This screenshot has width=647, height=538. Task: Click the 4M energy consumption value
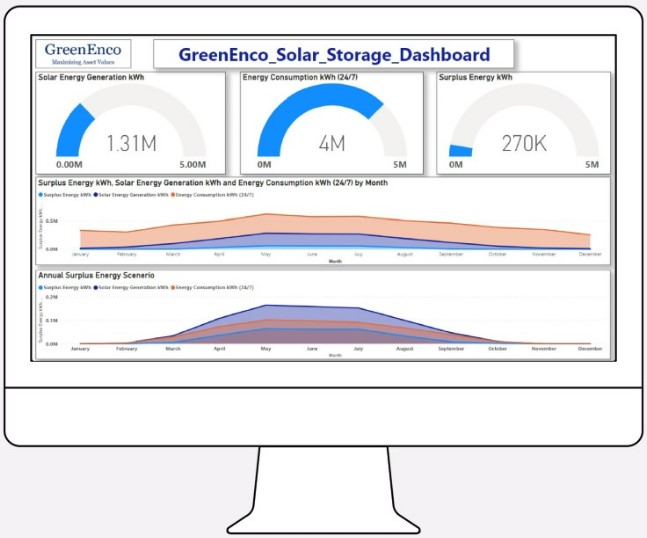[x=331, y=143]
